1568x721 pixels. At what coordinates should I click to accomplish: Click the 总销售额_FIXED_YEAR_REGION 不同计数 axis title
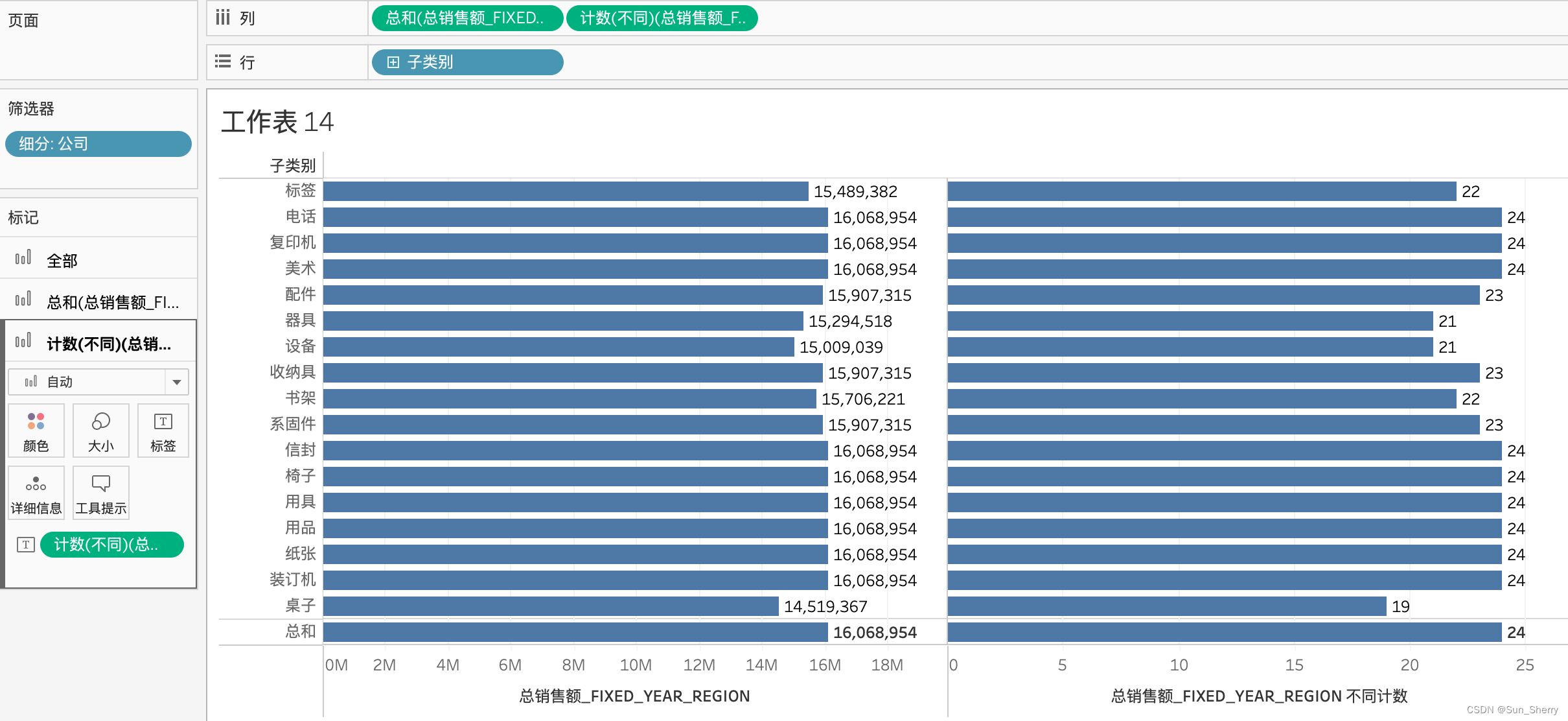1259,696
